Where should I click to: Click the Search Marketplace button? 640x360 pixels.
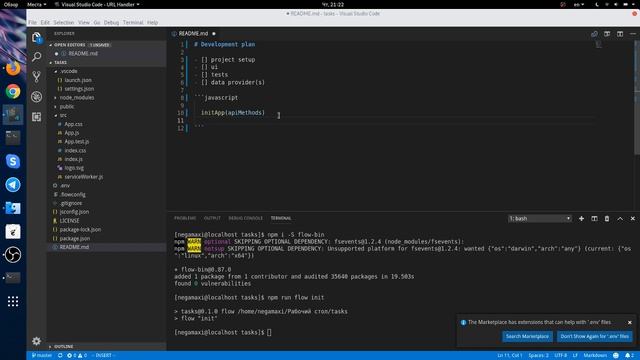(x=527, y=336)
